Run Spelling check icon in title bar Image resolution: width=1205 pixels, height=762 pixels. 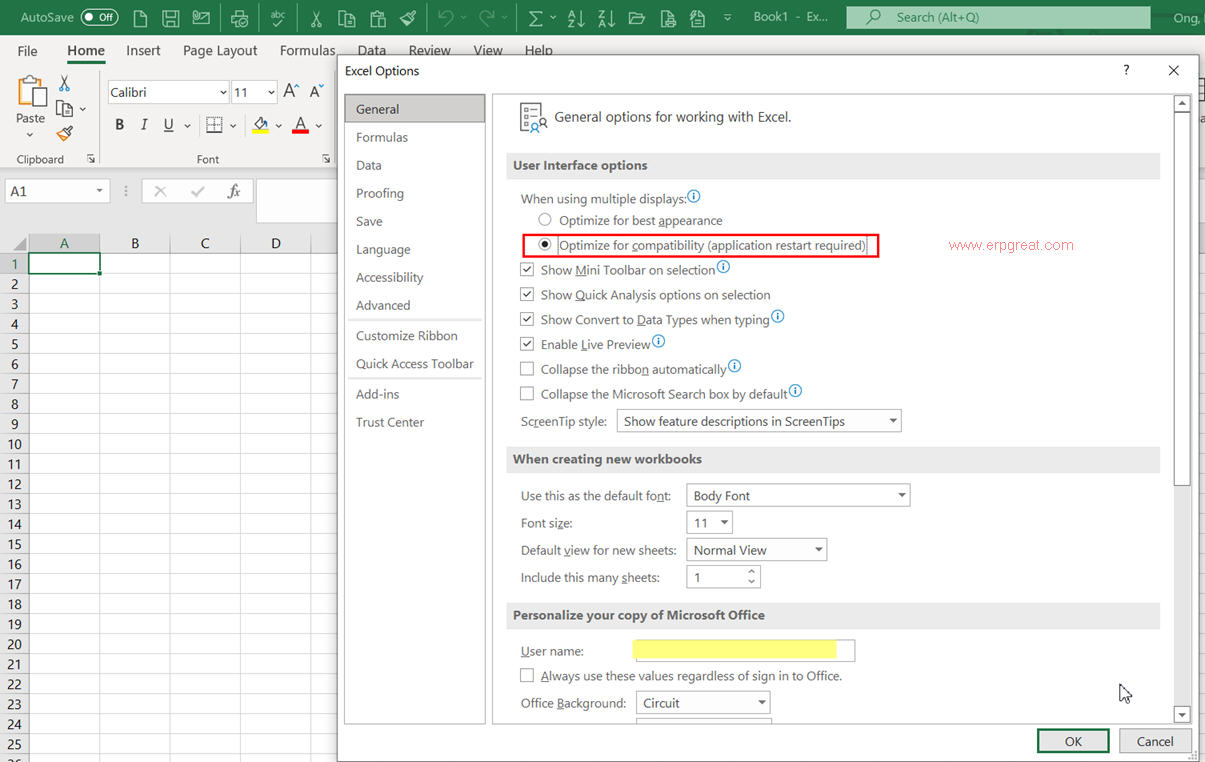[x=278, y=18]
